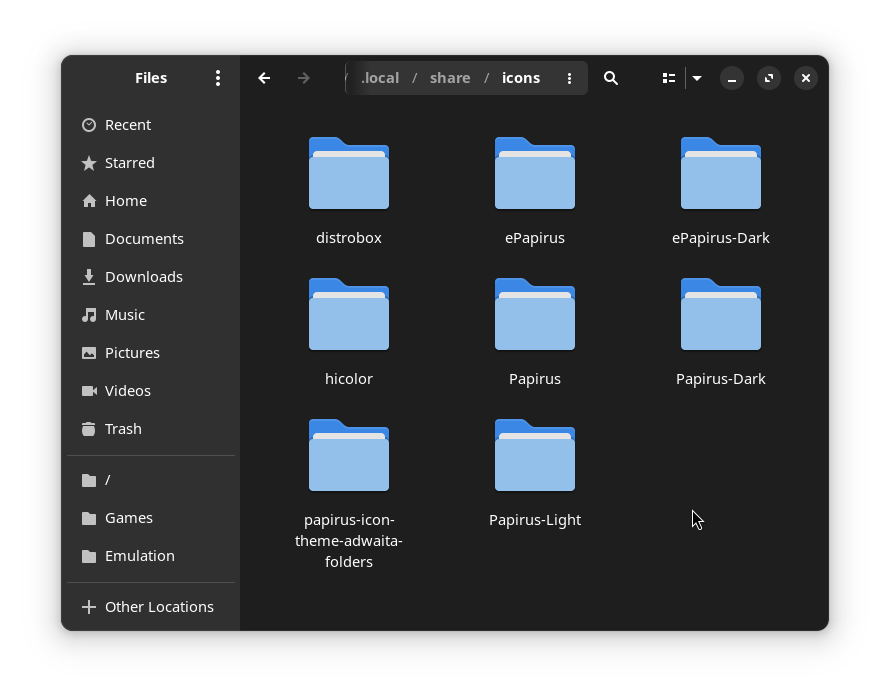Go to Home in the sidebar
This screenshot has height=698, width=890.
click(151, 201)
